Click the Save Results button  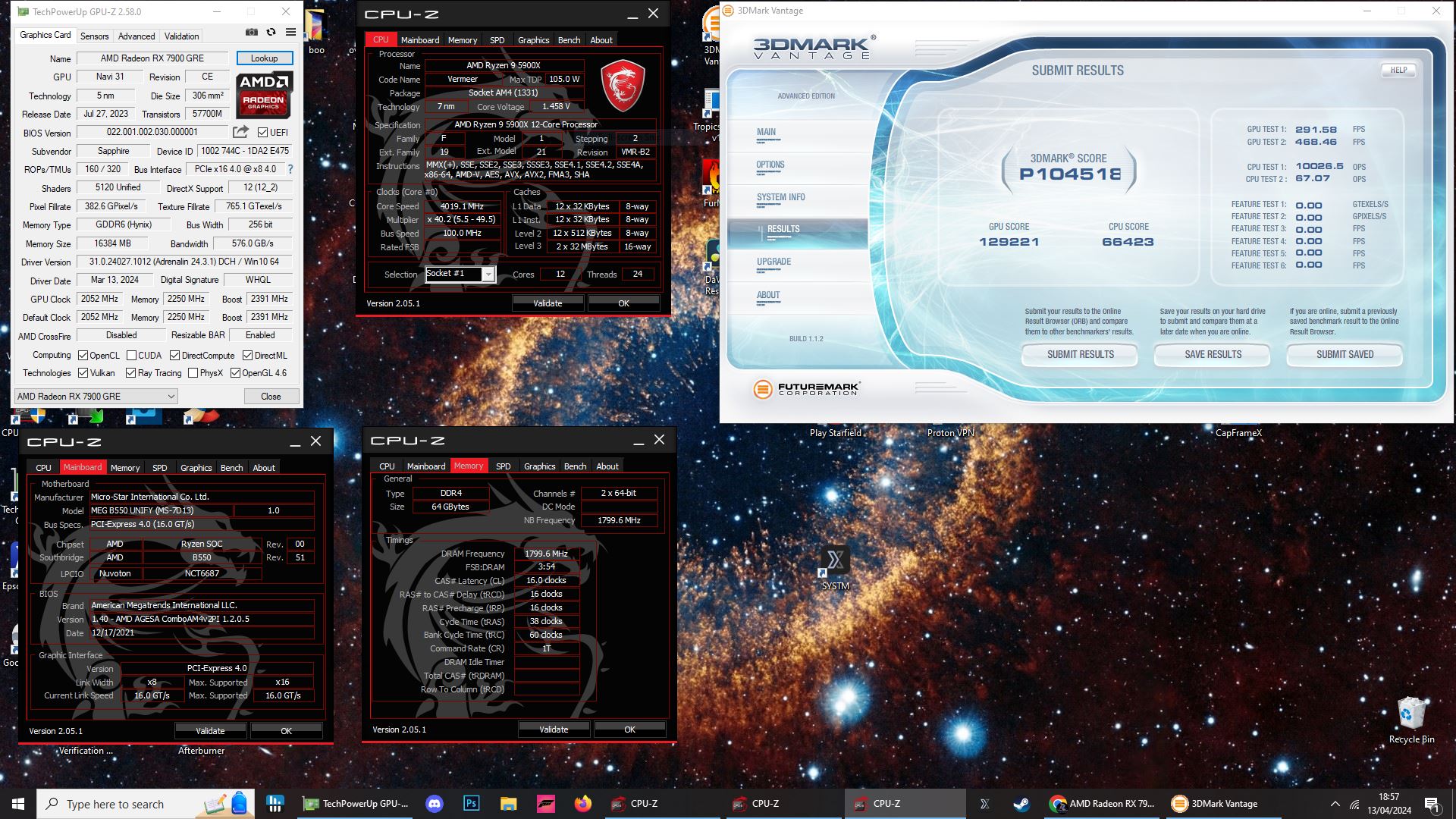point(1213,354)
